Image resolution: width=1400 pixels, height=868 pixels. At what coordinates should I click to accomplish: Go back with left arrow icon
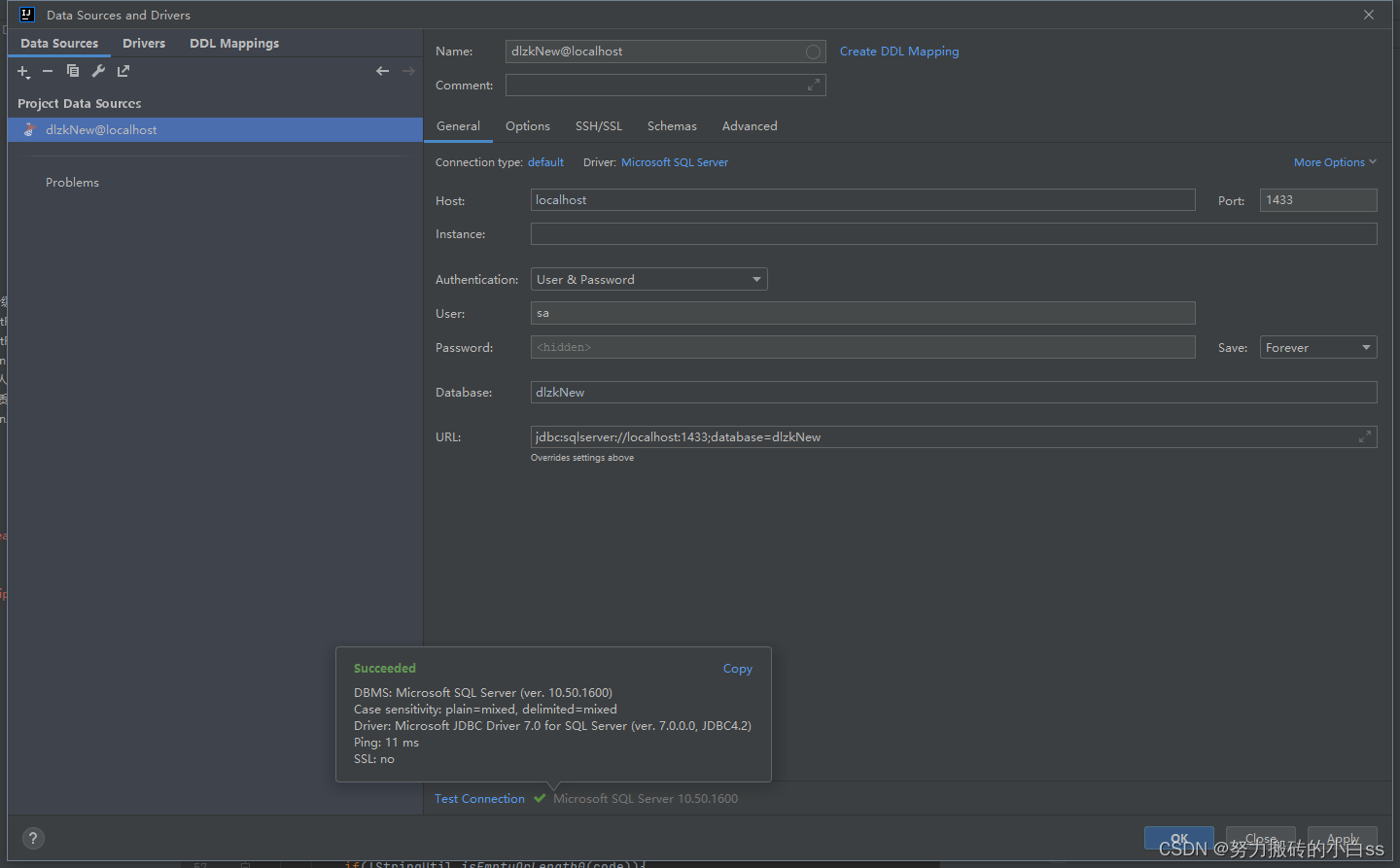coord(382,71)
